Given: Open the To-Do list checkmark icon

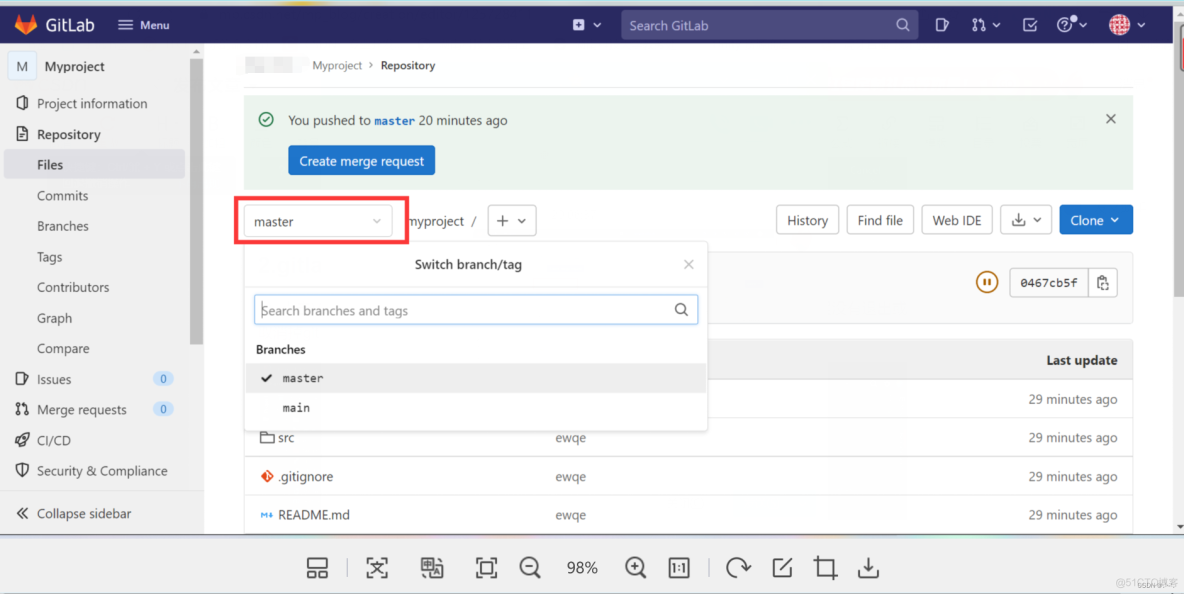Looking at the screenshot, I should coord(1030,25).
